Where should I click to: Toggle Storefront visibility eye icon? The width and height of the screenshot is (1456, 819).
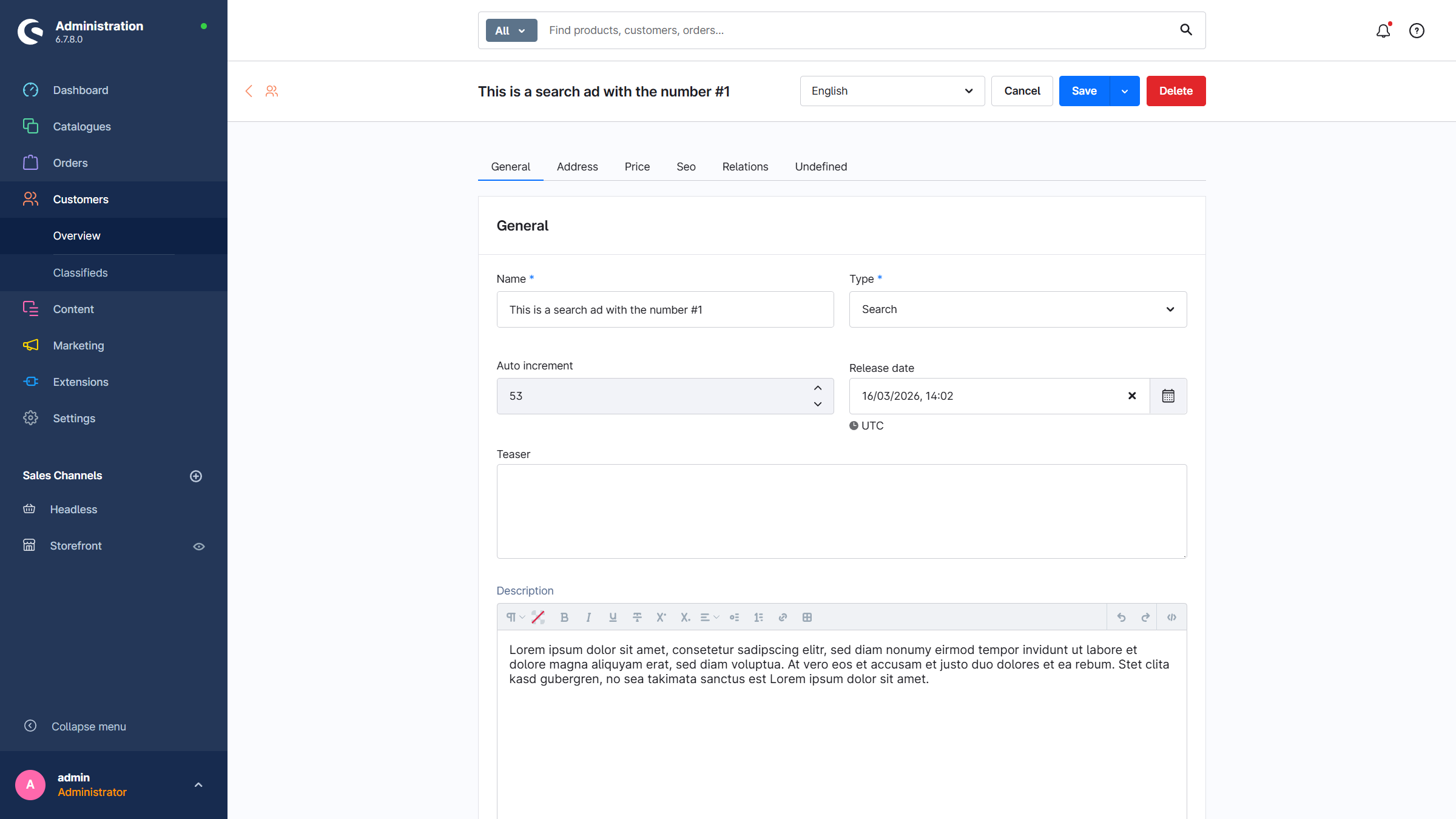[198, 546]
